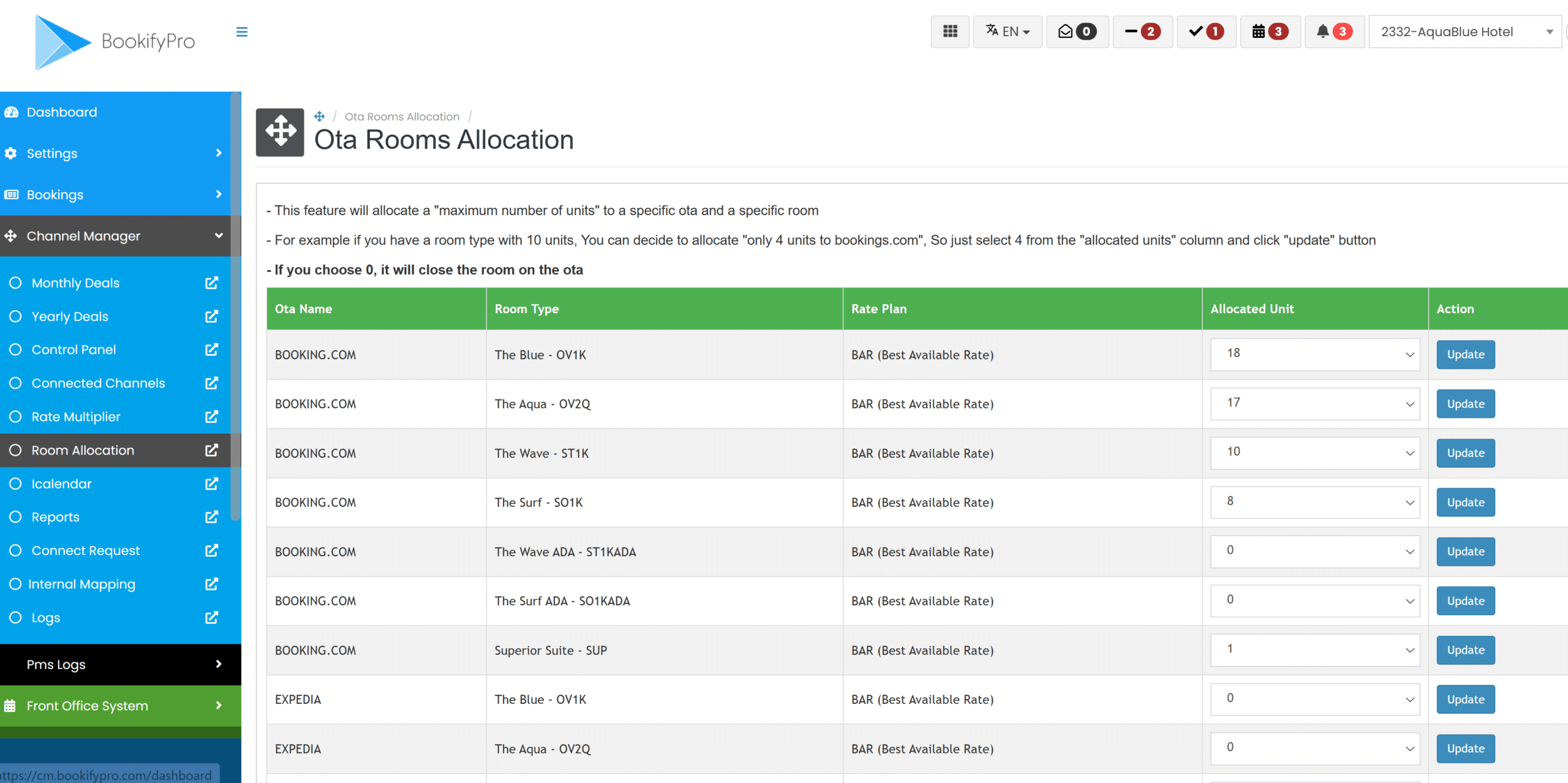Open the hotel selector showing 2332-AquaBlue Hotel

point(1464,31)
